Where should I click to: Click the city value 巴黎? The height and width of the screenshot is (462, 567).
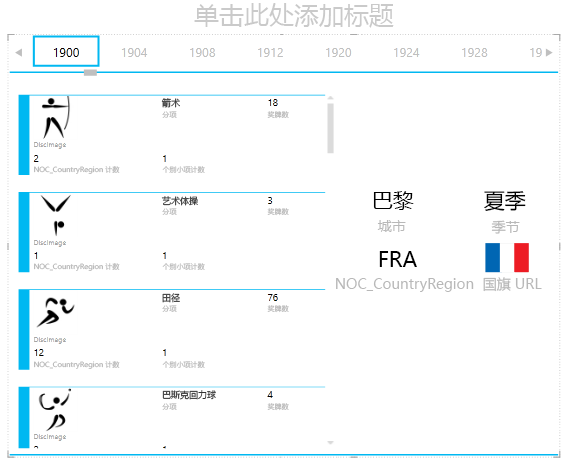pos(393,201)
